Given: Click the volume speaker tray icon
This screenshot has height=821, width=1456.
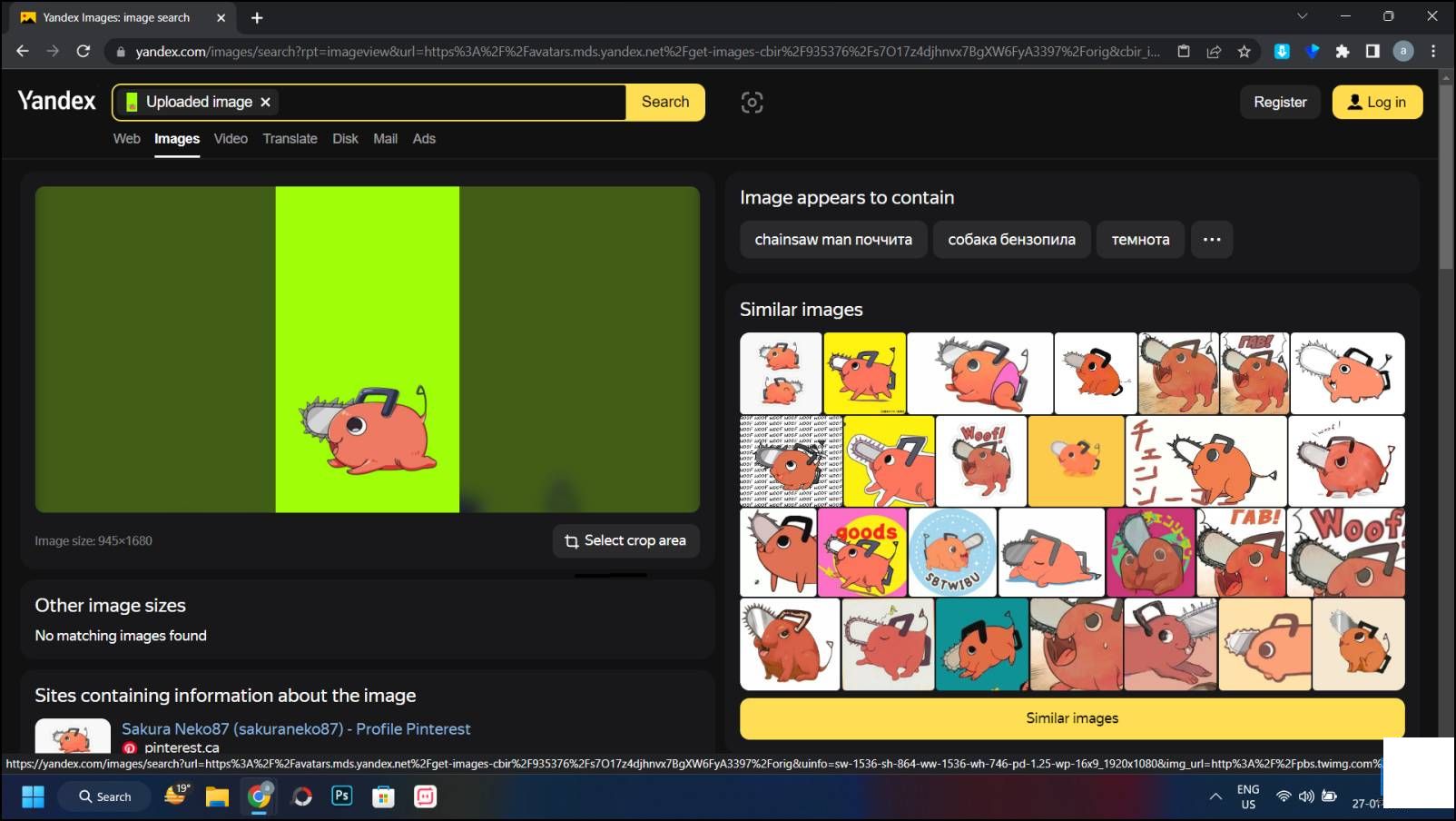Looking at the screenshot, I should point(1306,796).
